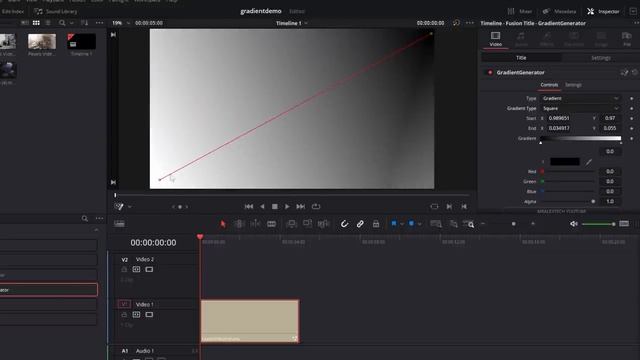This screenshot has height=360, width=640.
Task: Open the Metadata panel
Action: [559, 11]
